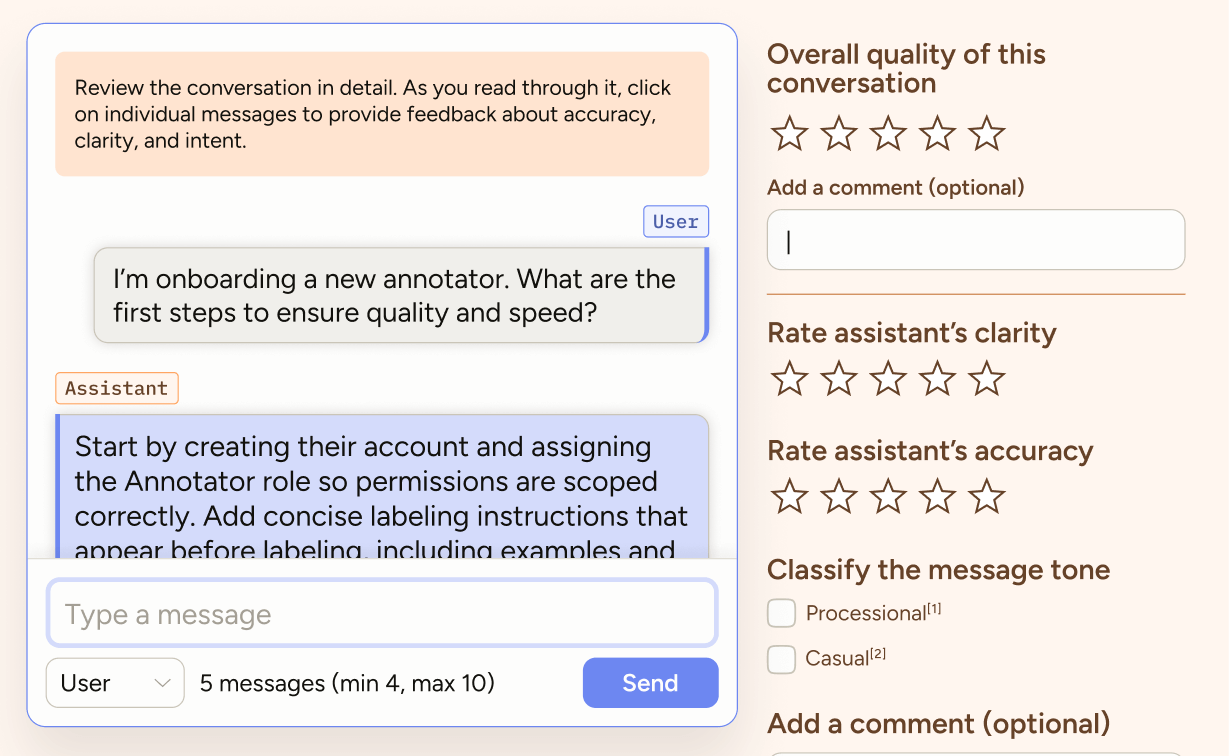Click the User role tag
This screenshot has height=756, width=1229.
coord(676,222)
